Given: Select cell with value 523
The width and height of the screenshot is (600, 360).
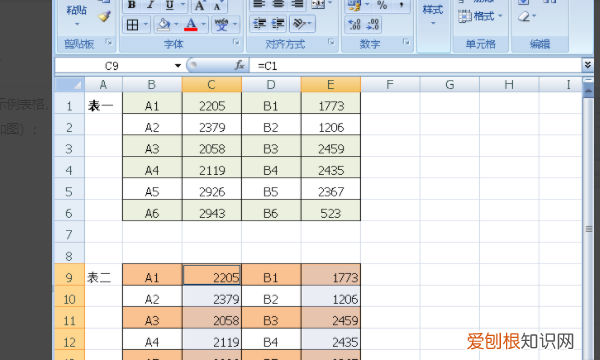Looking at the screenshot, I should click(331, 210).
